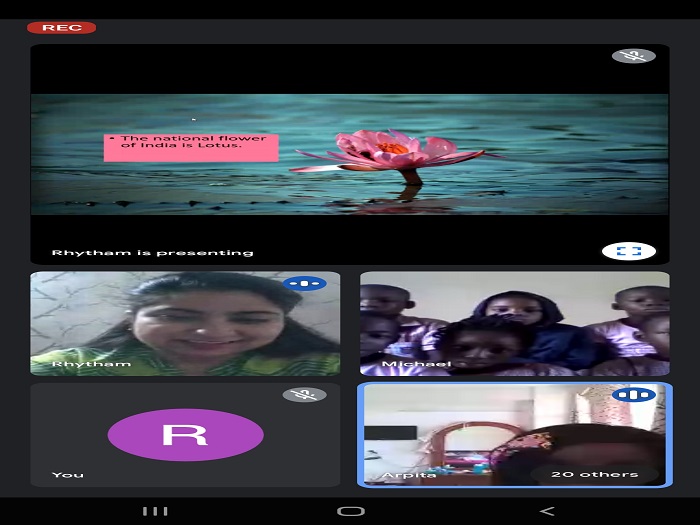700x525 pixels.
Task: Tap the audio indicator on Arpita's tile
Action: [x=634, y=395]
